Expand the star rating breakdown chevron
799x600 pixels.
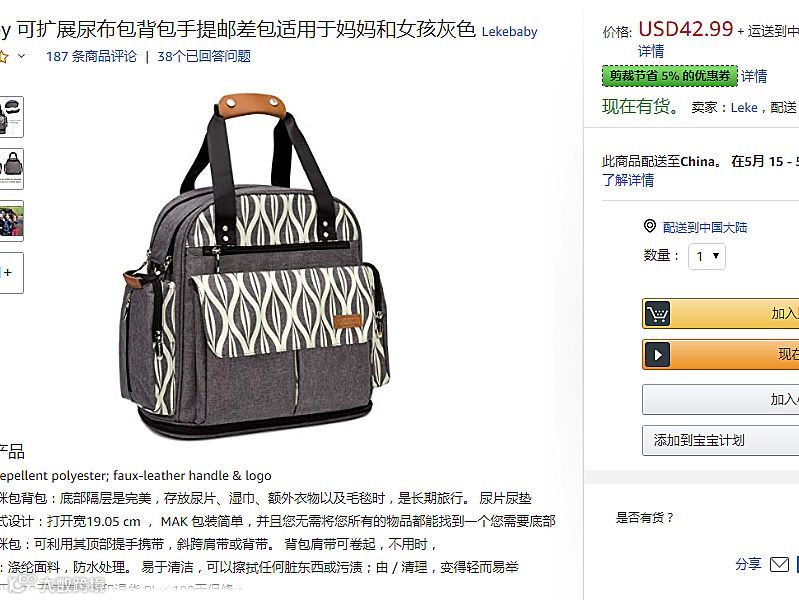pos(21,56)
